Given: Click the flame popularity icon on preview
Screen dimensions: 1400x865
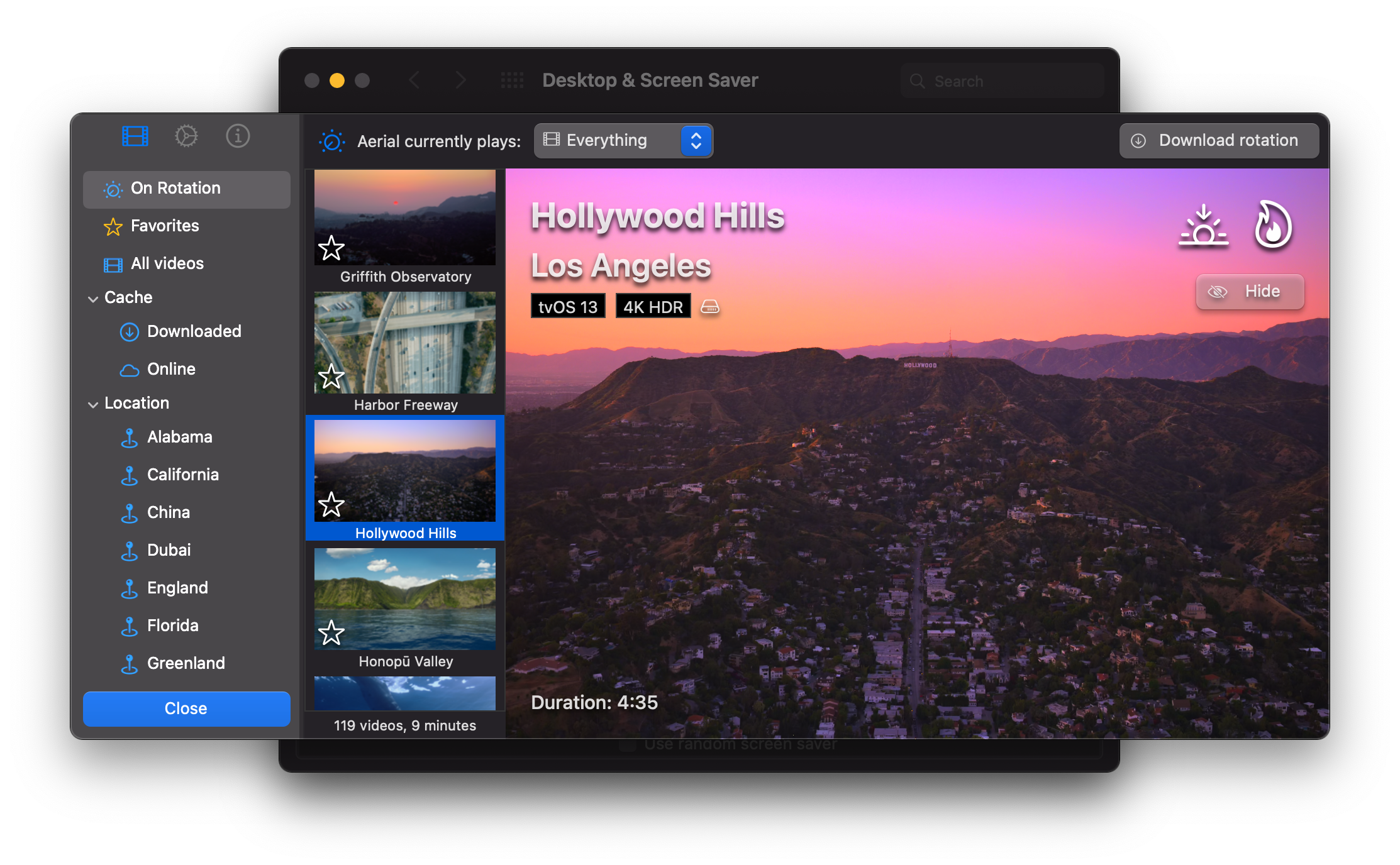Looking at the screenshot, I should point(1272,226).
